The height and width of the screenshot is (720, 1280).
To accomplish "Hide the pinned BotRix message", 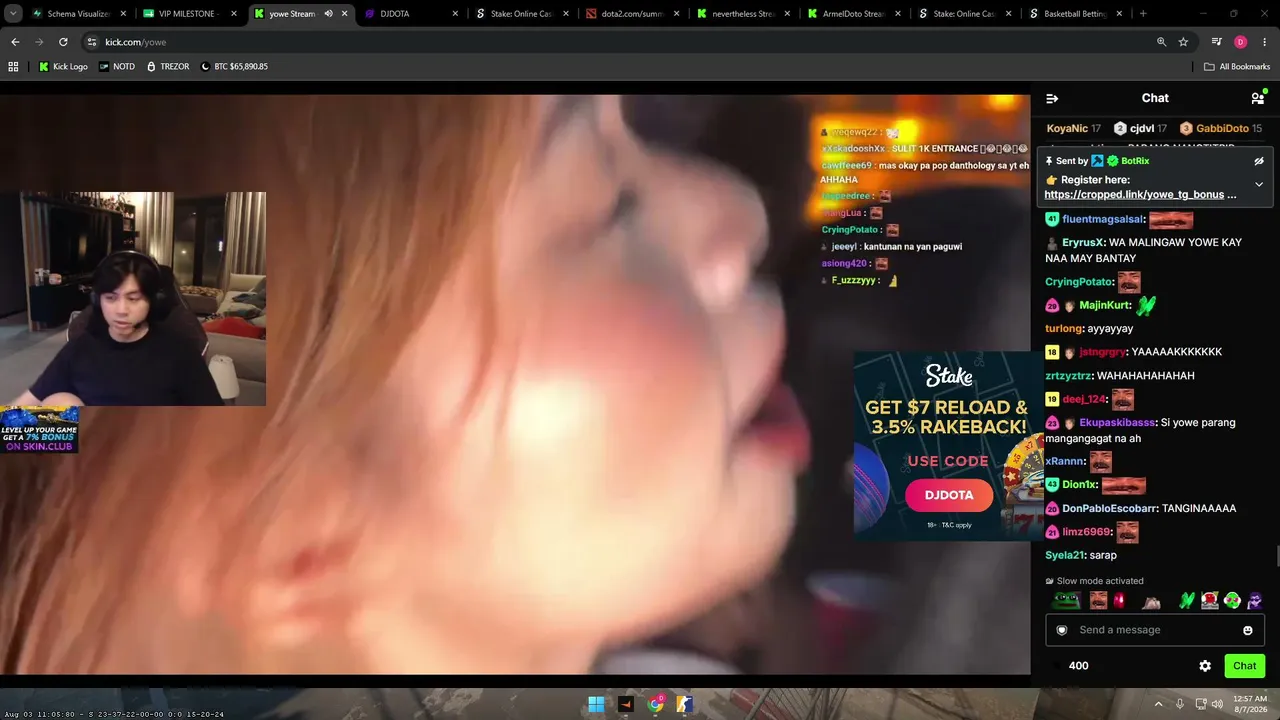I will (1259, 161).
